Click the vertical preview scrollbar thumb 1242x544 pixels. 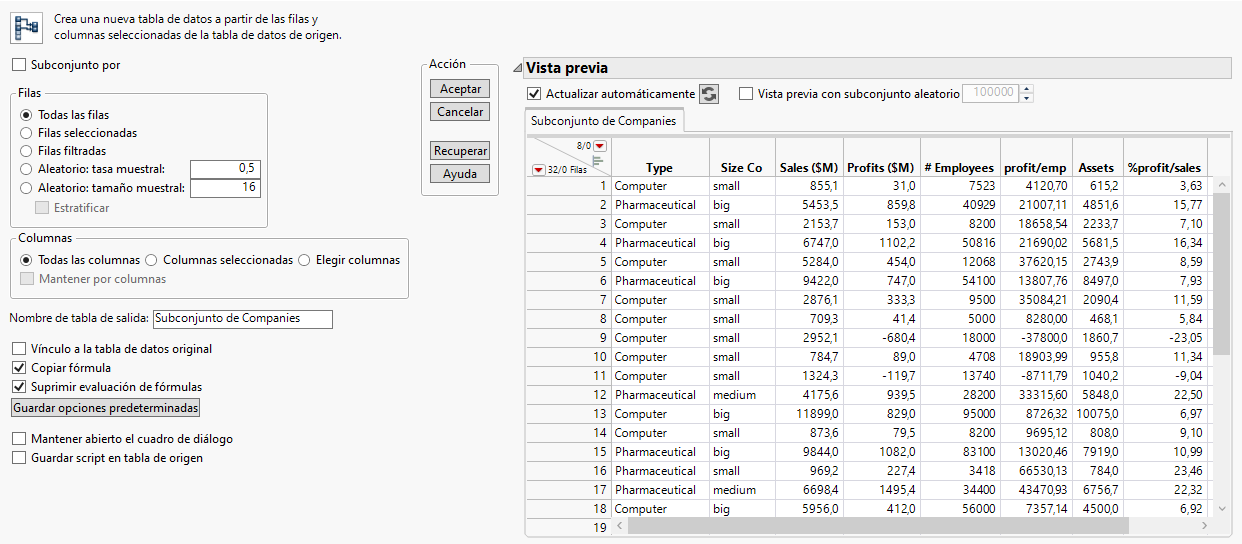click(x=1221, y=270)
